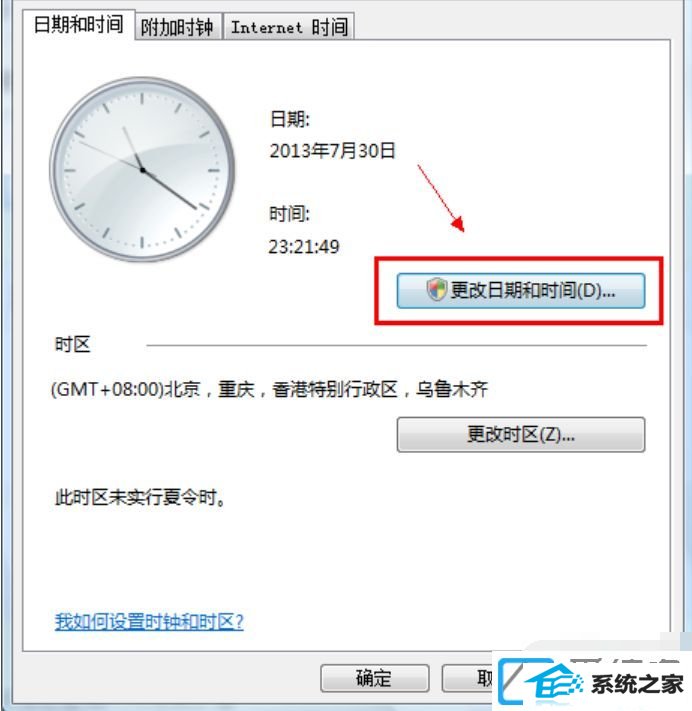
Task: Open the 我如何设置时钟和时区? help link
Action: [x=149, y=621]
